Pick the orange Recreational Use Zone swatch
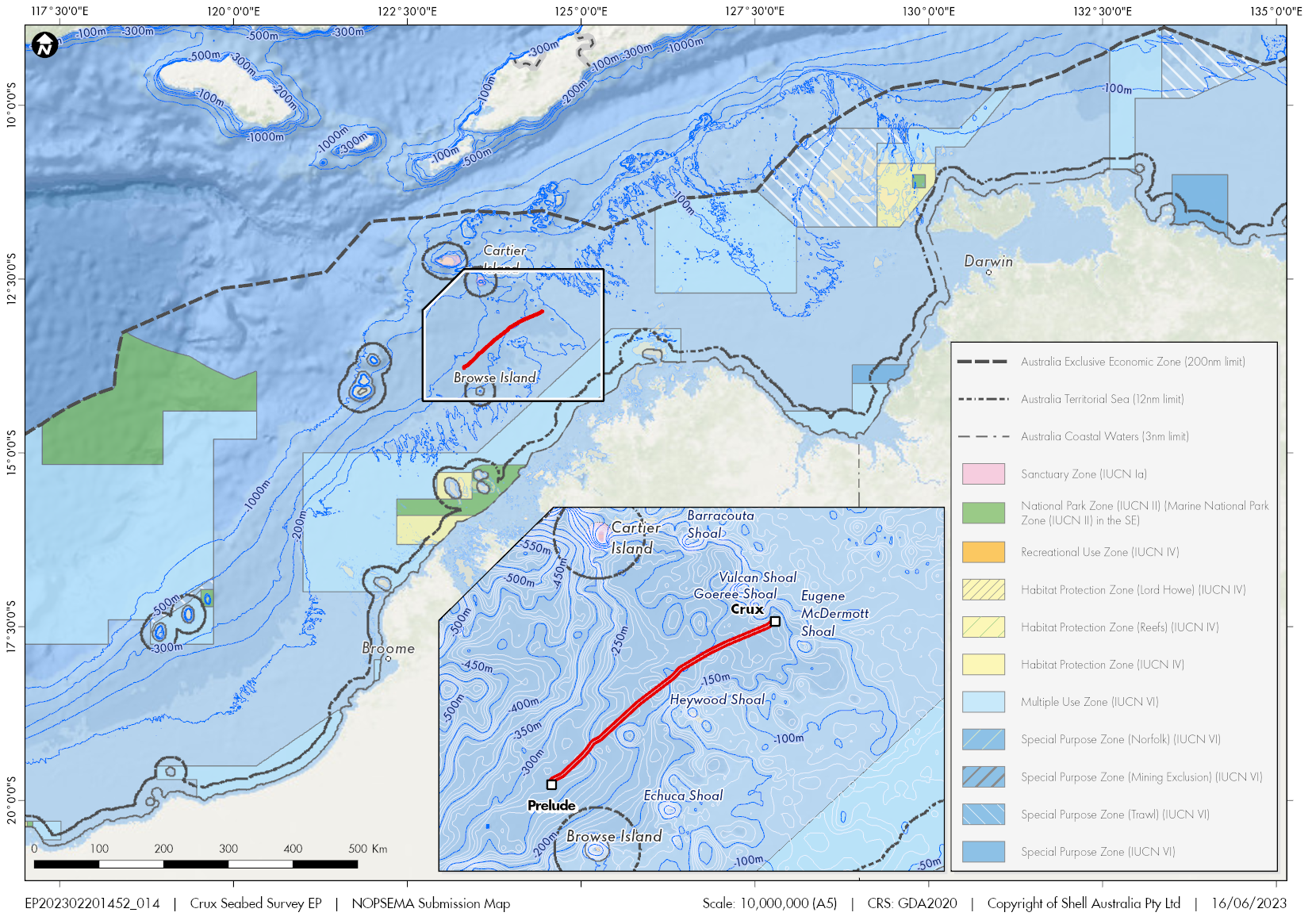 click(983, 552)
